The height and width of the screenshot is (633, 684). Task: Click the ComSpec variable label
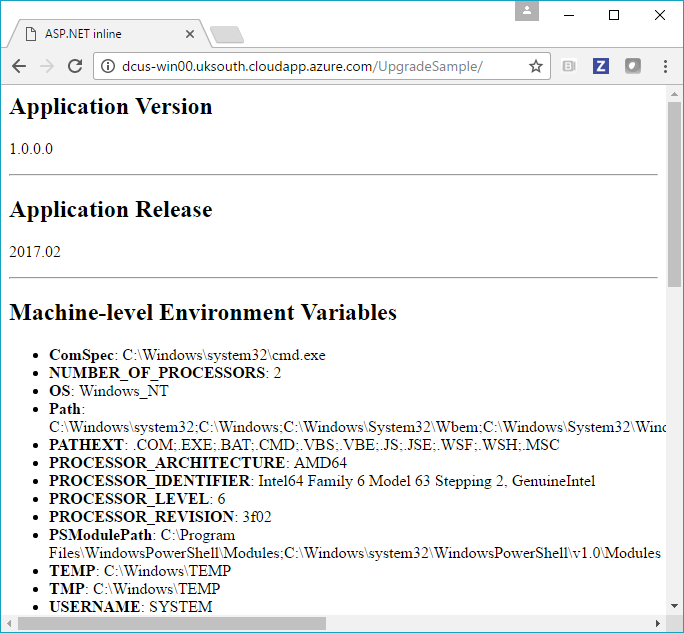(81, 355)
